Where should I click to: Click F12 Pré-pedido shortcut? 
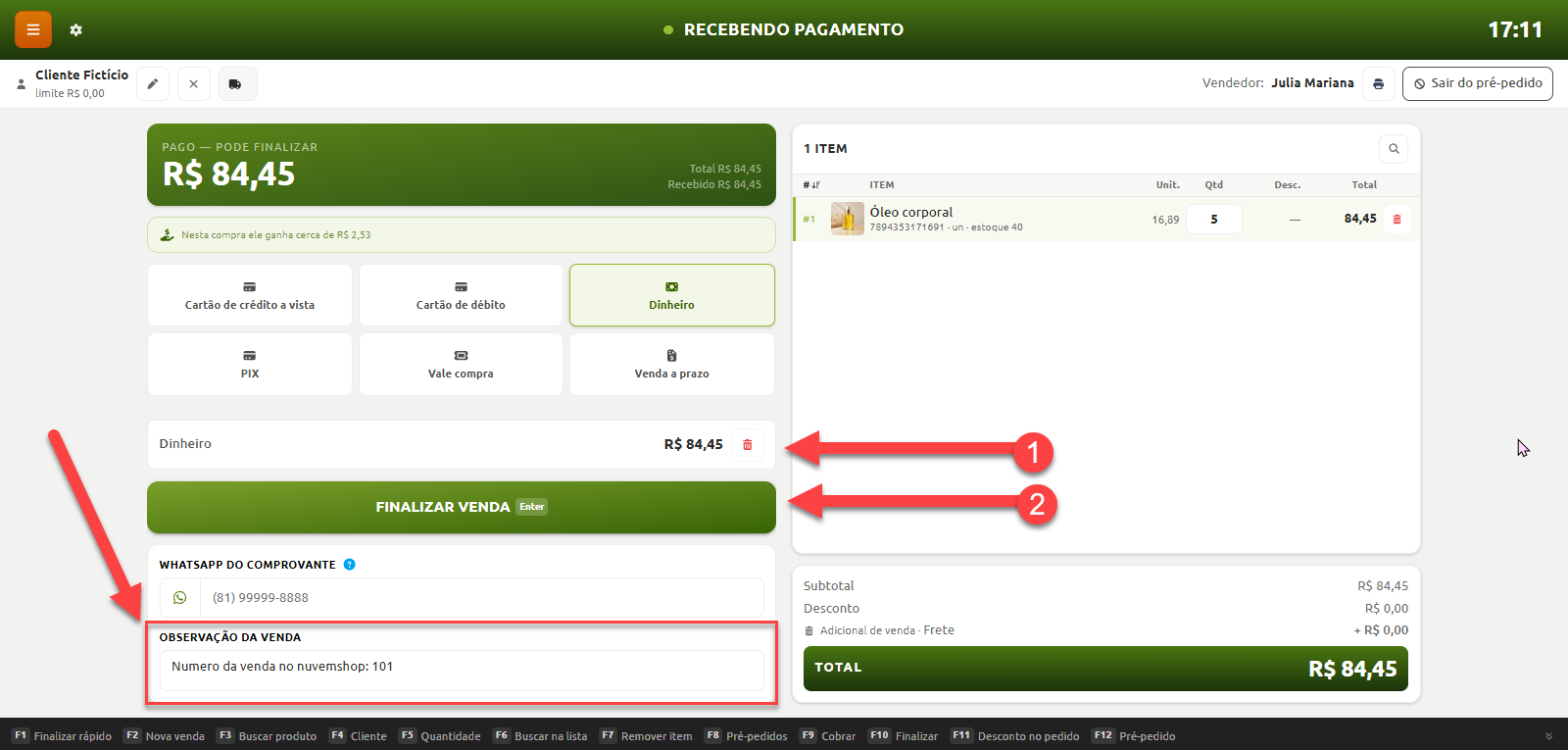[x=1134, y=736]
